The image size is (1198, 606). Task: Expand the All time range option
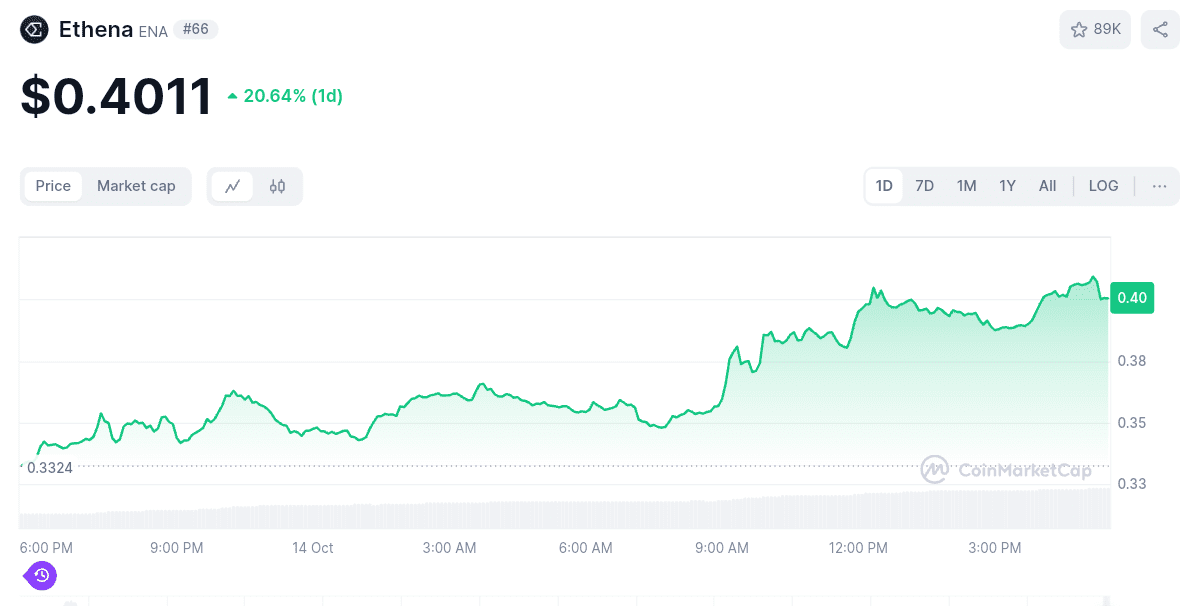tap(1047, 185)
